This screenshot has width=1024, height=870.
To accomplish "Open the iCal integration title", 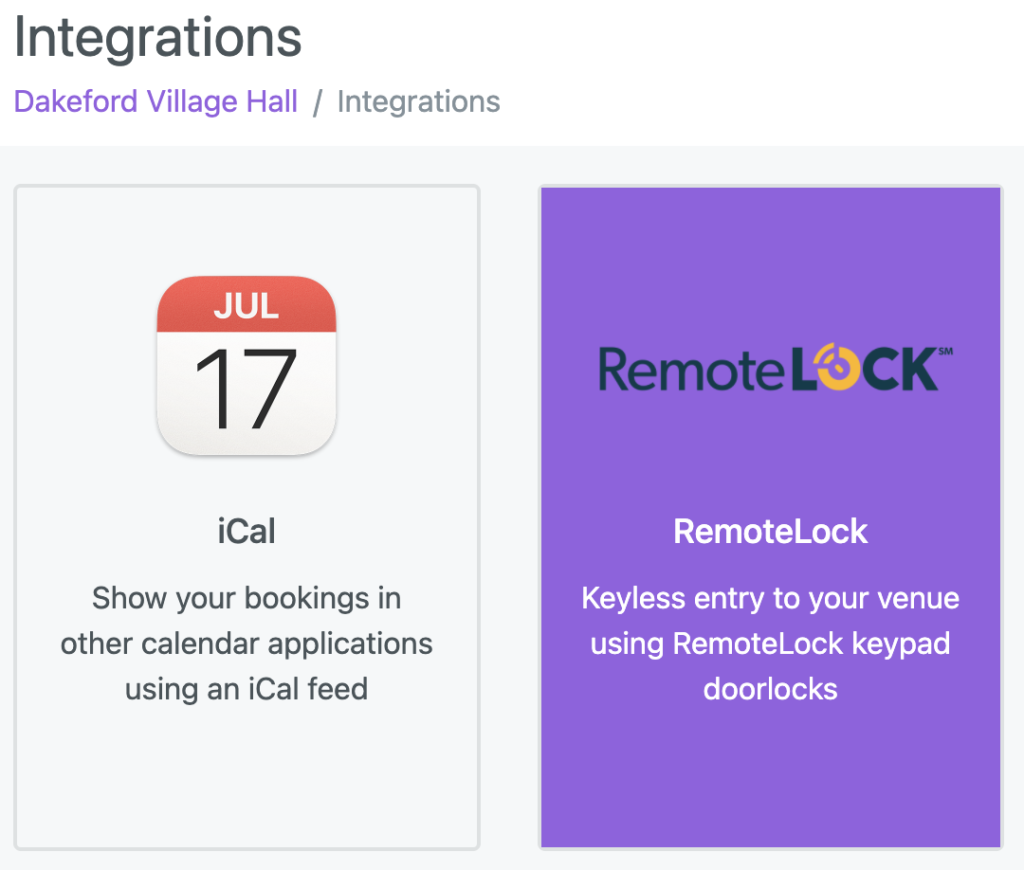I will pos(246,530).
